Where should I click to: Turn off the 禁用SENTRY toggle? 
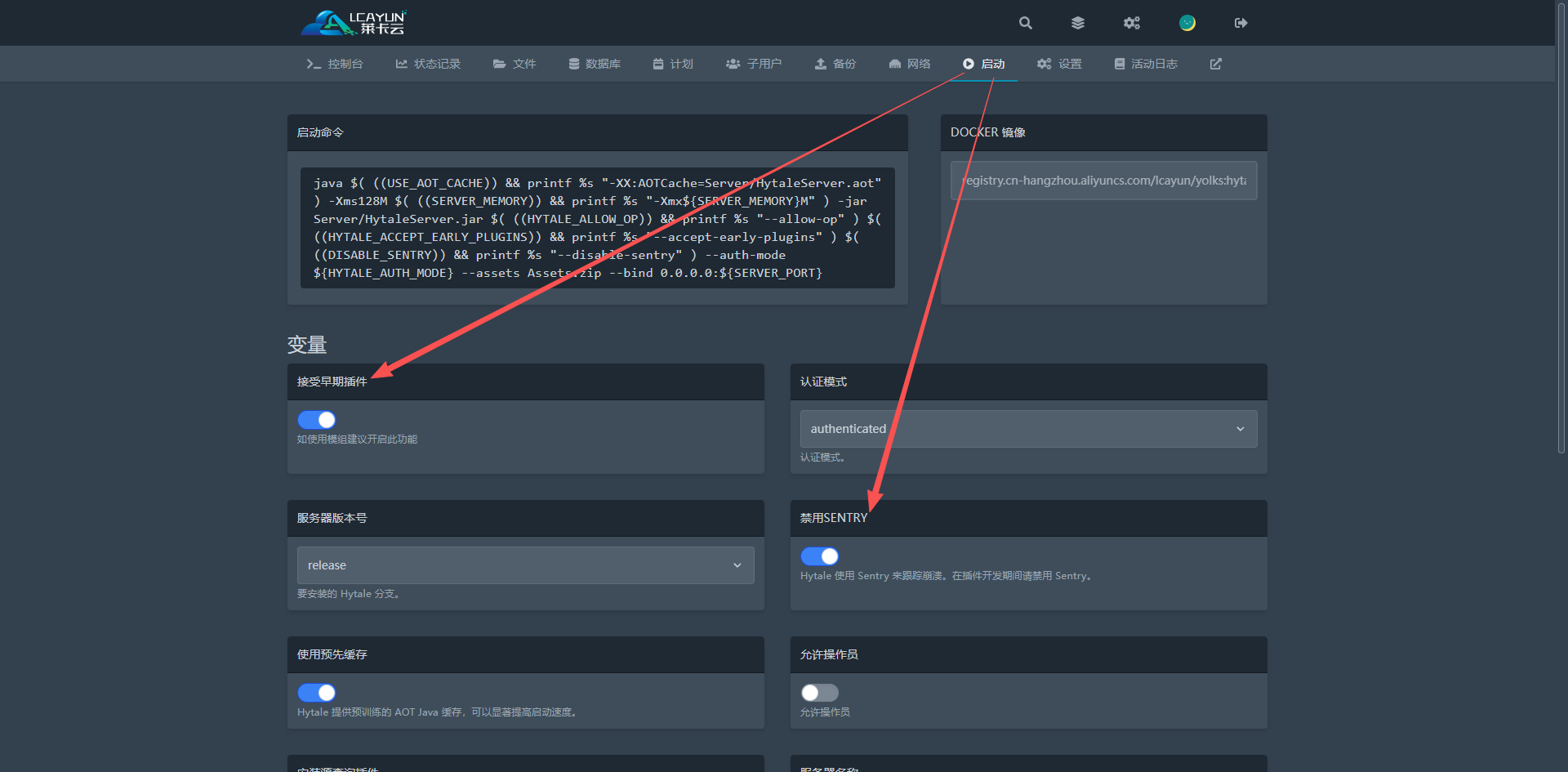click(x=820, y=556)
